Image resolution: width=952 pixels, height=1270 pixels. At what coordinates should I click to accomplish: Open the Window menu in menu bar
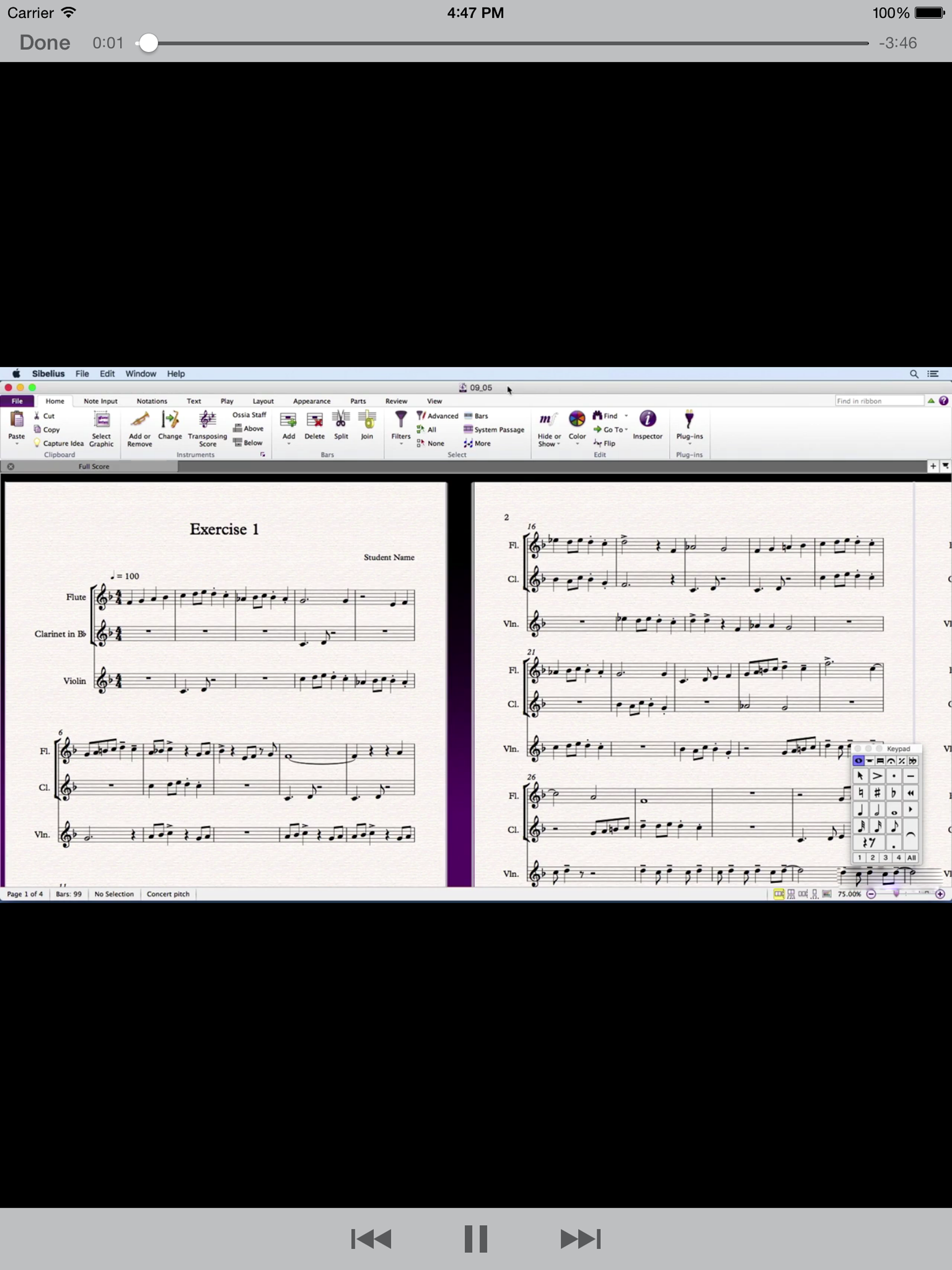click(x=141, y=374)
